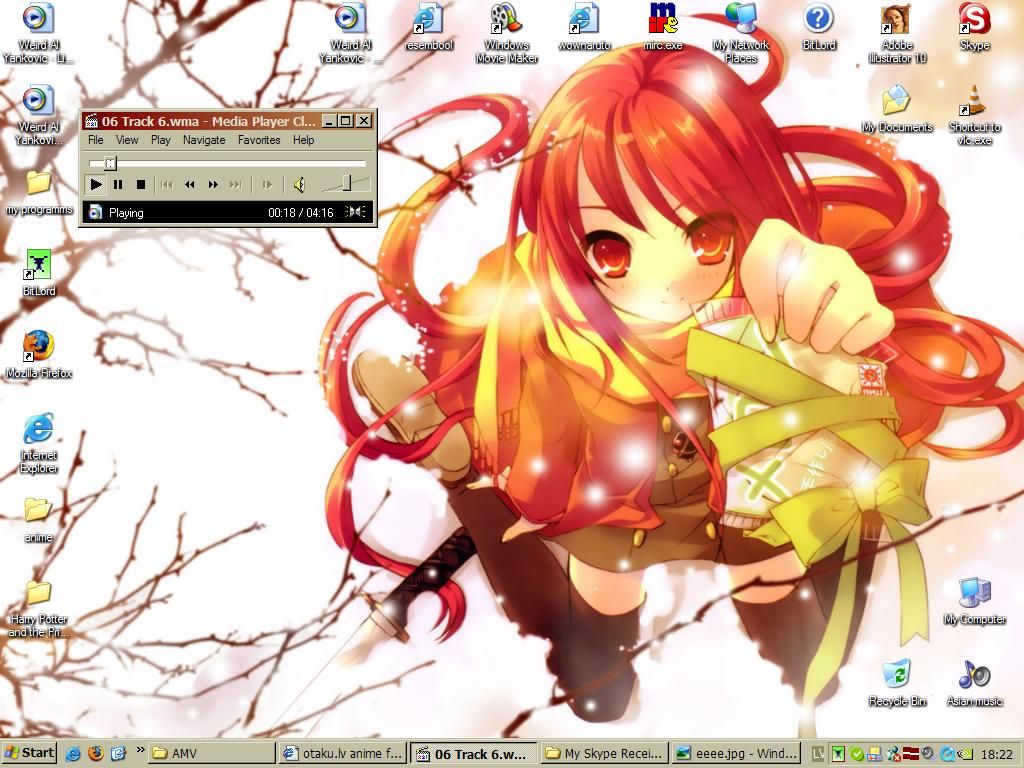Select the Adobe Illustrator 10 shortcut
This screenshot has height=768, width=1024.
897,34
